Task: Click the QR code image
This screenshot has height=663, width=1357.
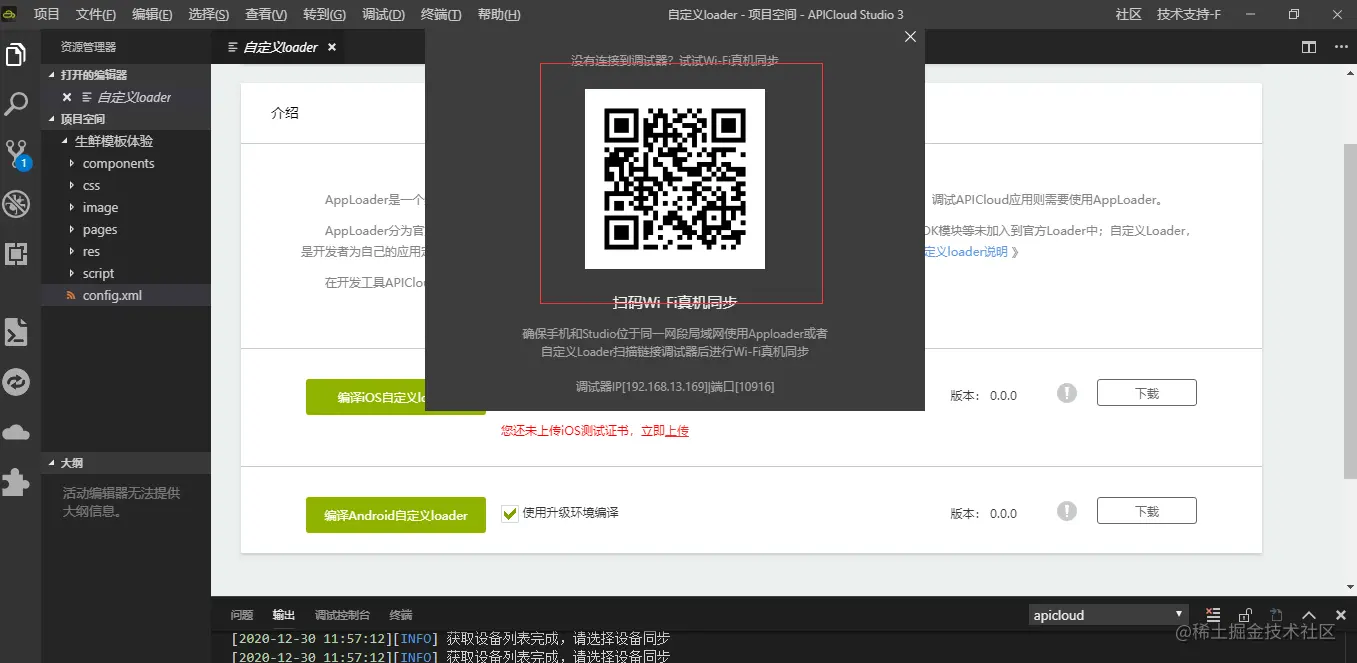Action: click(675, 179)
